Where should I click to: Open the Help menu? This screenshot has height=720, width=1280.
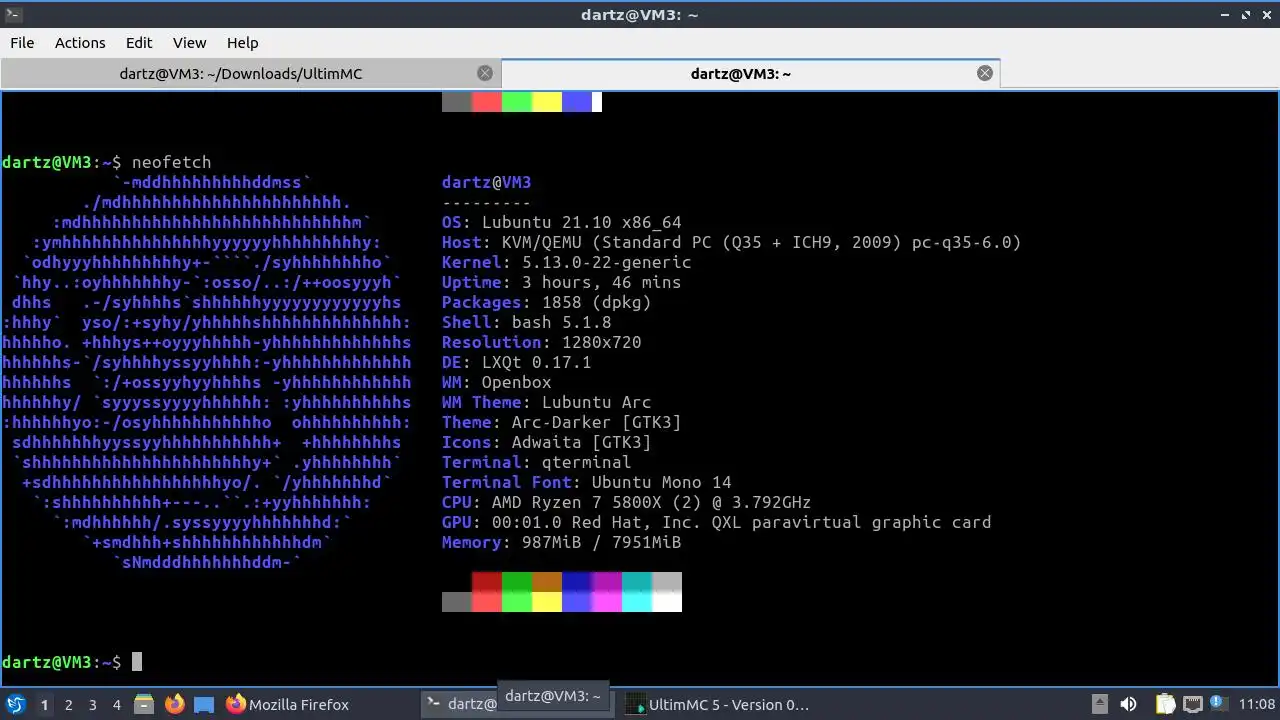[242, 43]
